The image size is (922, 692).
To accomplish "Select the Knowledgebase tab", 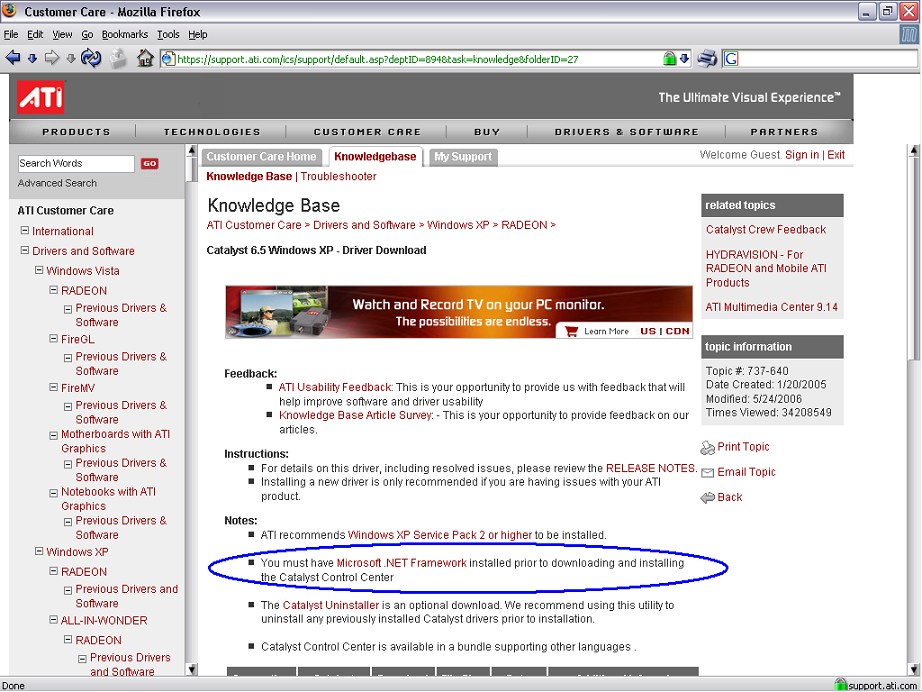I will 375,157.
